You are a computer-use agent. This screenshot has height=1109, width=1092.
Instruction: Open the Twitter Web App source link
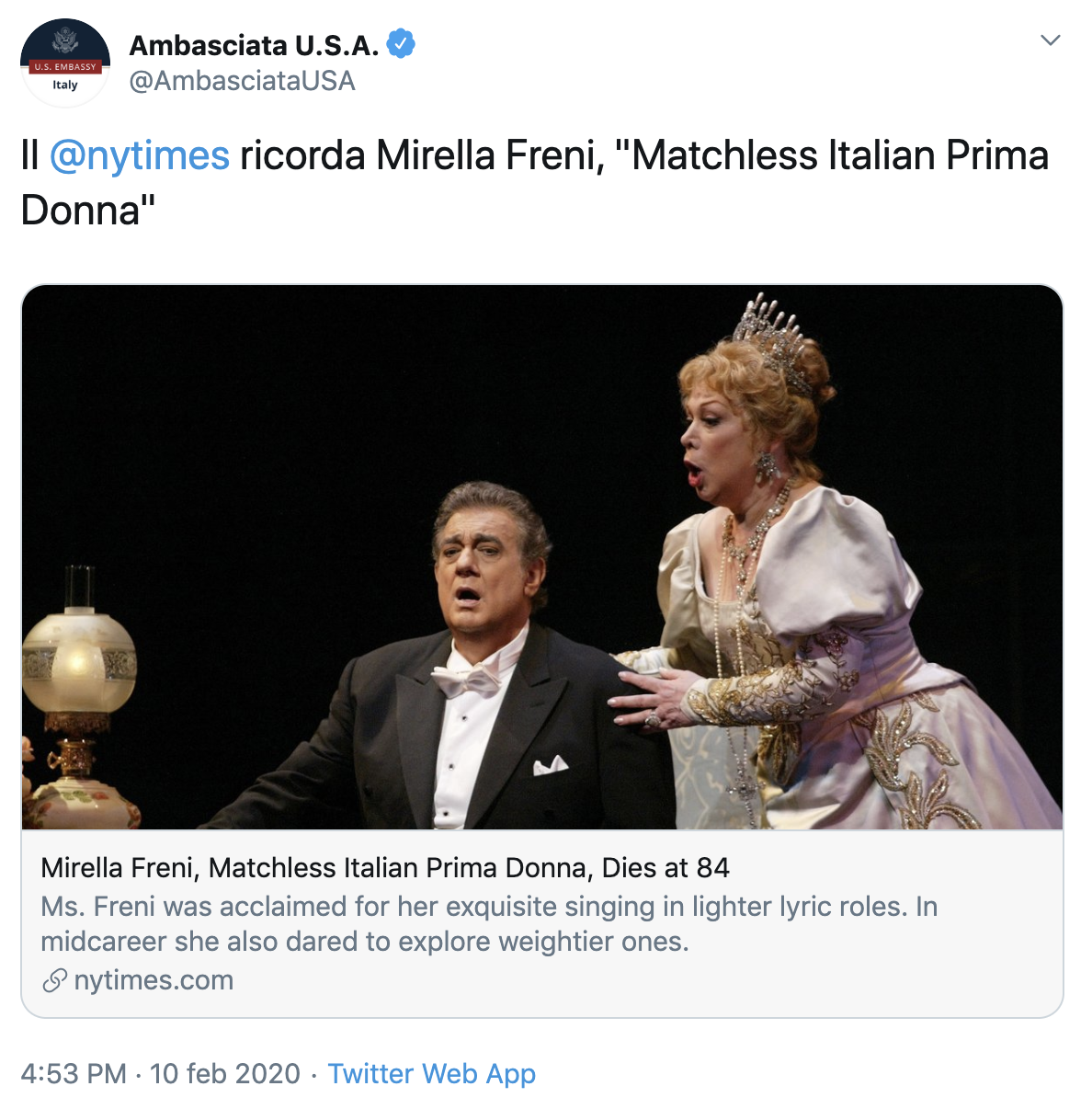431,1073
